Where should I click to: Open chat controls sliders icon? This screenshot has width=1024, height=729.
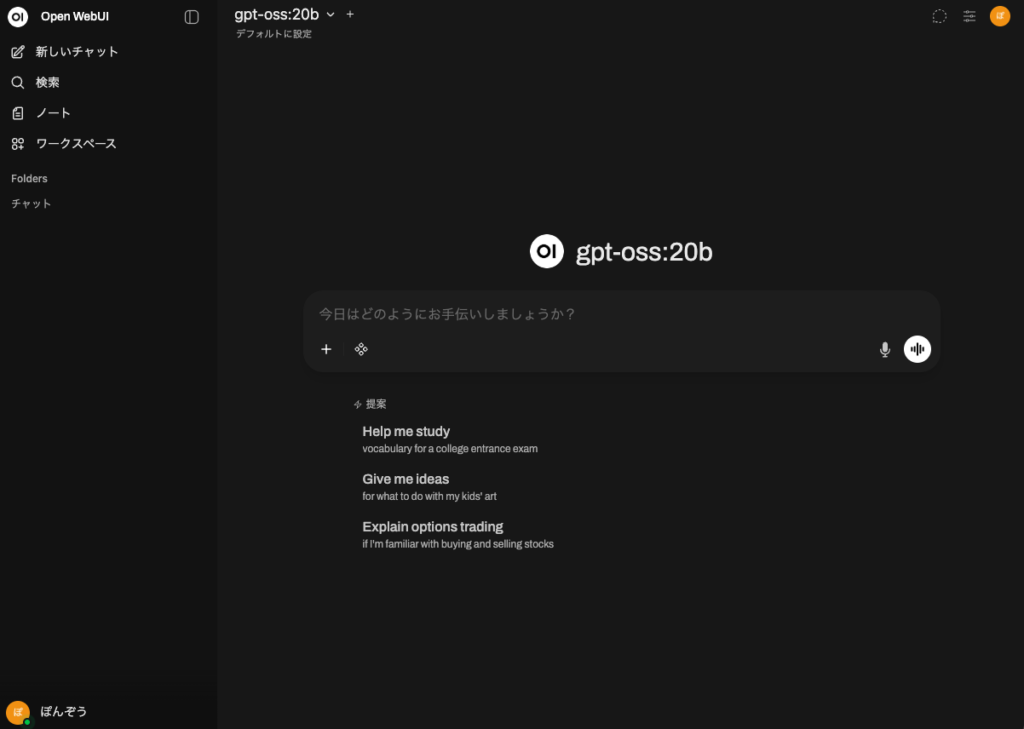969,16
